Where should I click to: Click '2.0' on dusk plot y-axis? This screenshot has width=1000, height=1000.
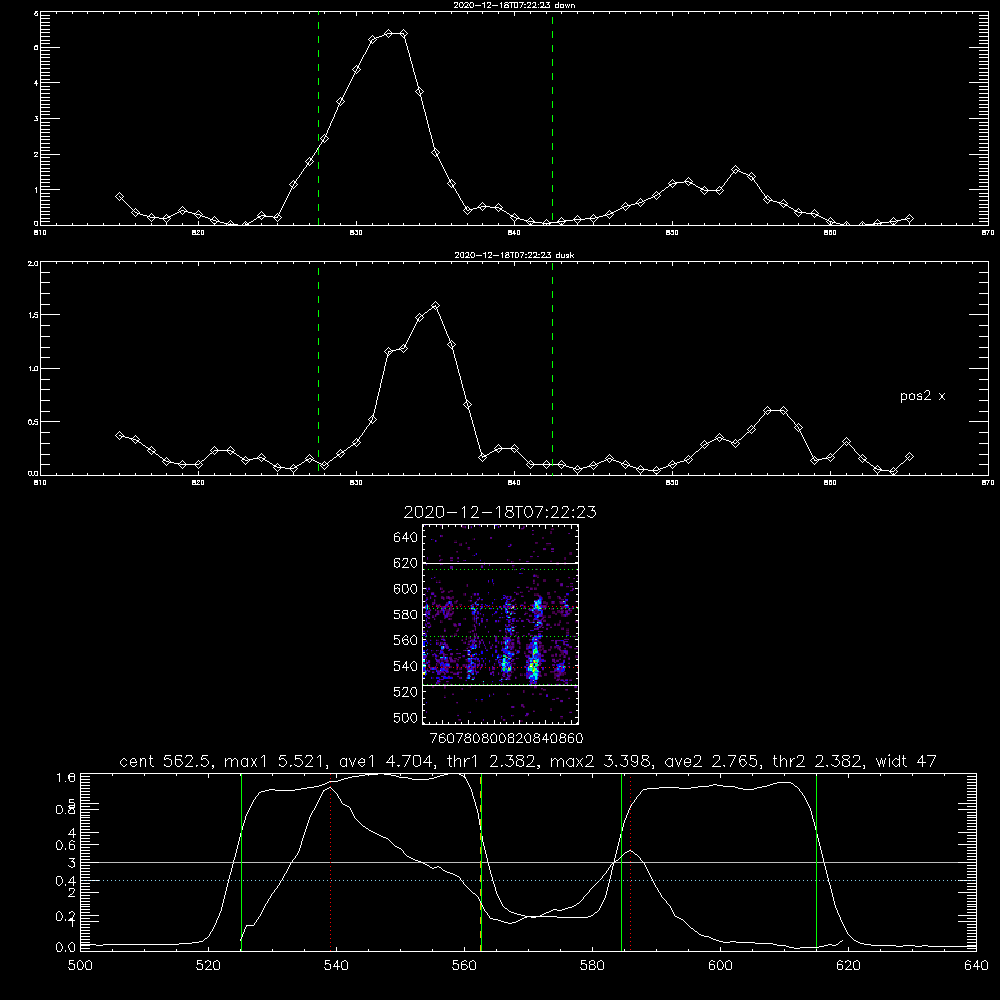click(x=34, y=263)
